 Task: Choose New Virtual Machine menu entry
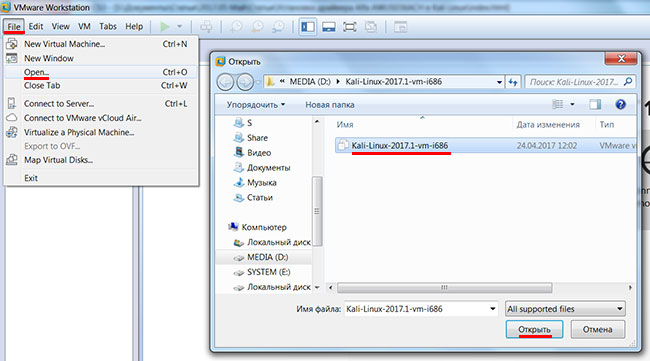click(x=100, y=44)
